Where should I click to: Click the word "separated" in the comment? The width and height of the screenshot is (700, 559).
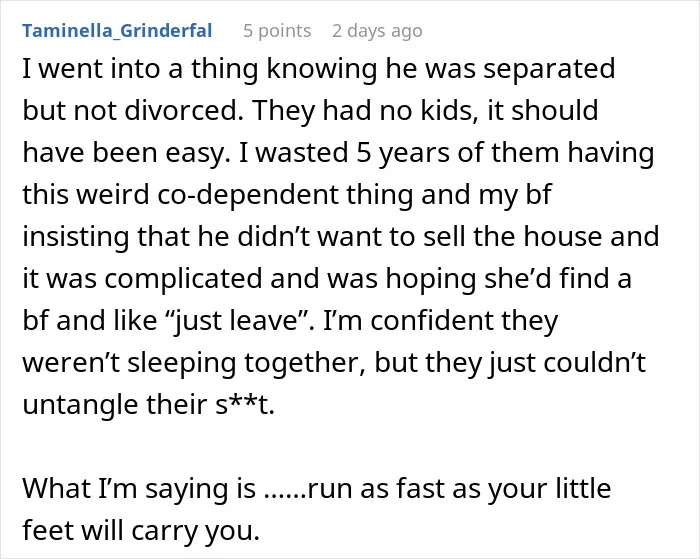click(549, 69)
